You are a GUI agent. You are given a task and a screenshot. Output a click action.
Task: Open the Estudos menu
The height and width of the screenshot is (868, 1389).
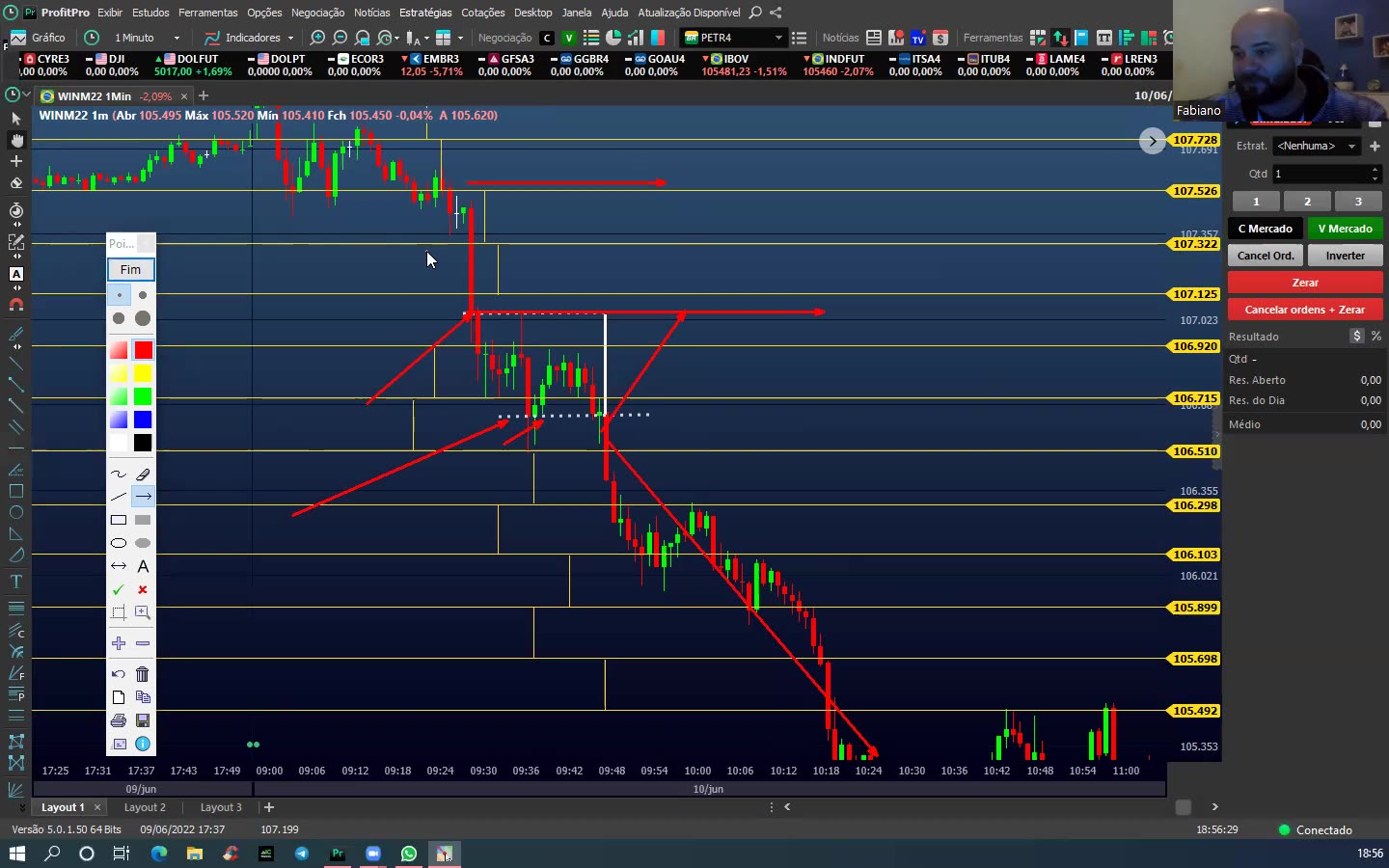pyautogui.click(x=150, y=13)
